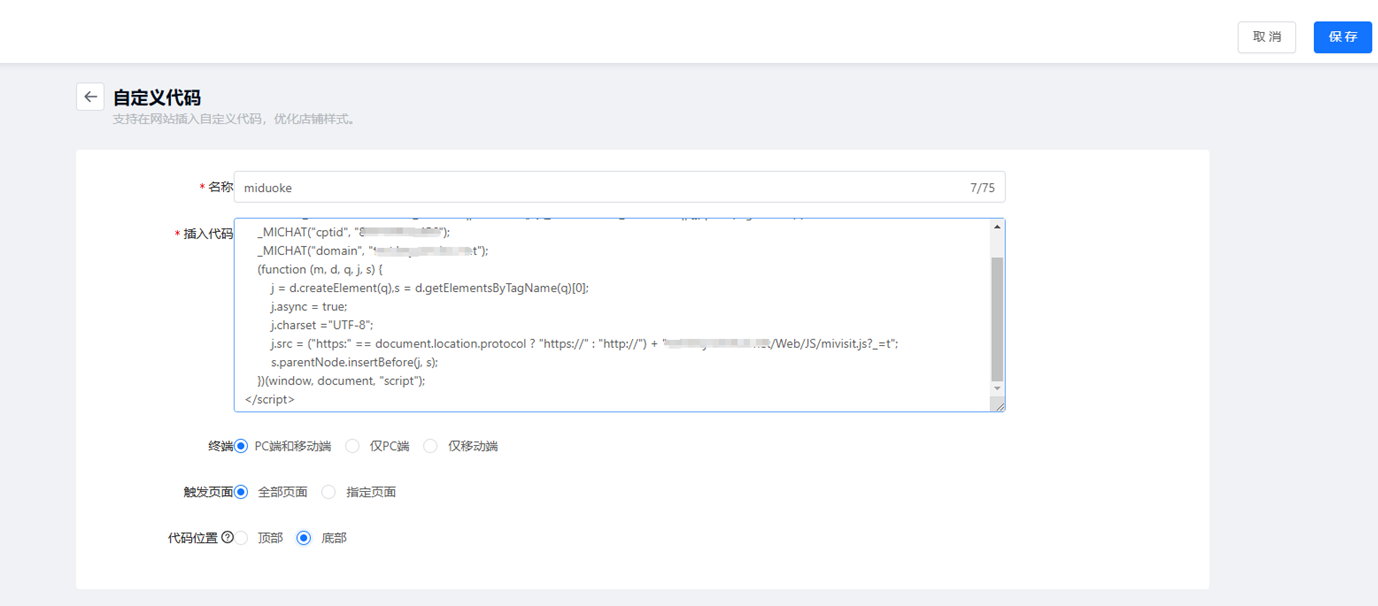Set code position to 底部
The height and width of the screenshot is (606, 1378).
coord(304,538)
